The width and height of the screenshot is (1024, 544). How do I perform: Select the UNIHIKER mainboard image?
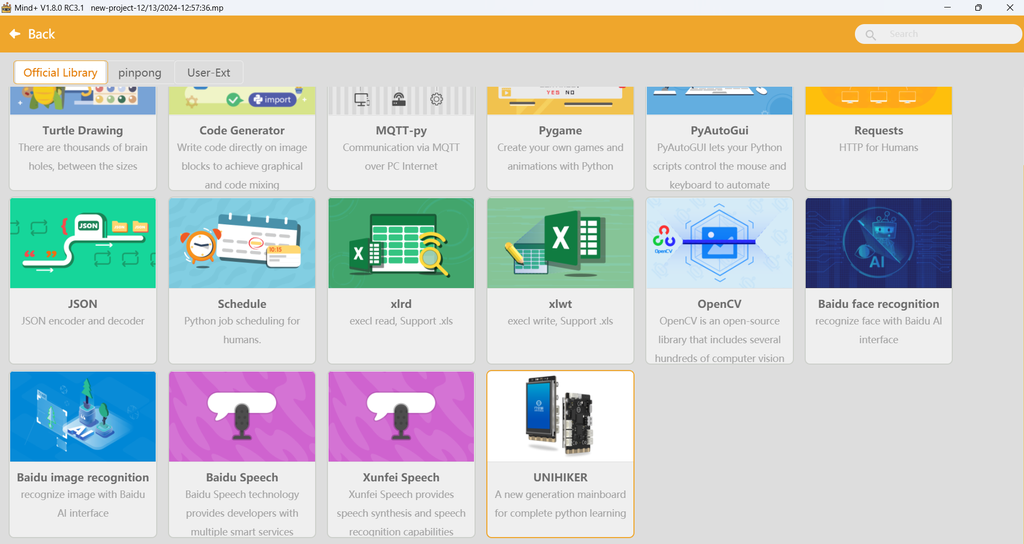[560, 417]
